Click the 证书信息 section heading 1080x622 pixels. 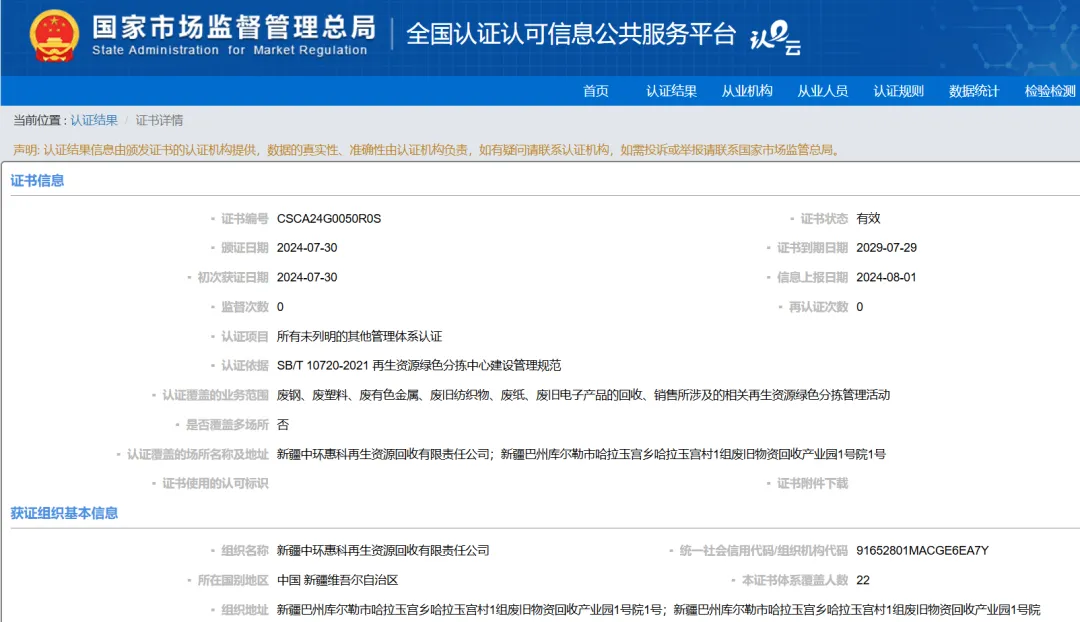pos(37,180)
